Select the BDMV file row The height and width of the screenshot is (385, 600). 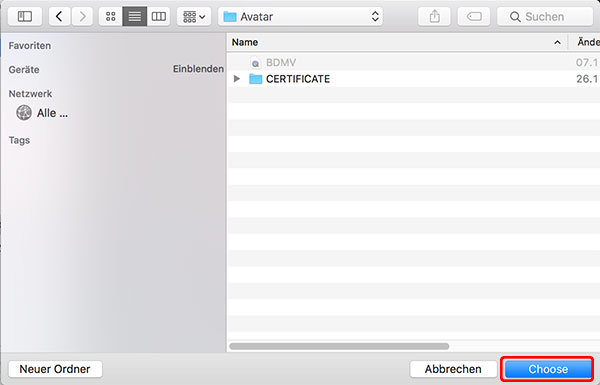(414, 62)
